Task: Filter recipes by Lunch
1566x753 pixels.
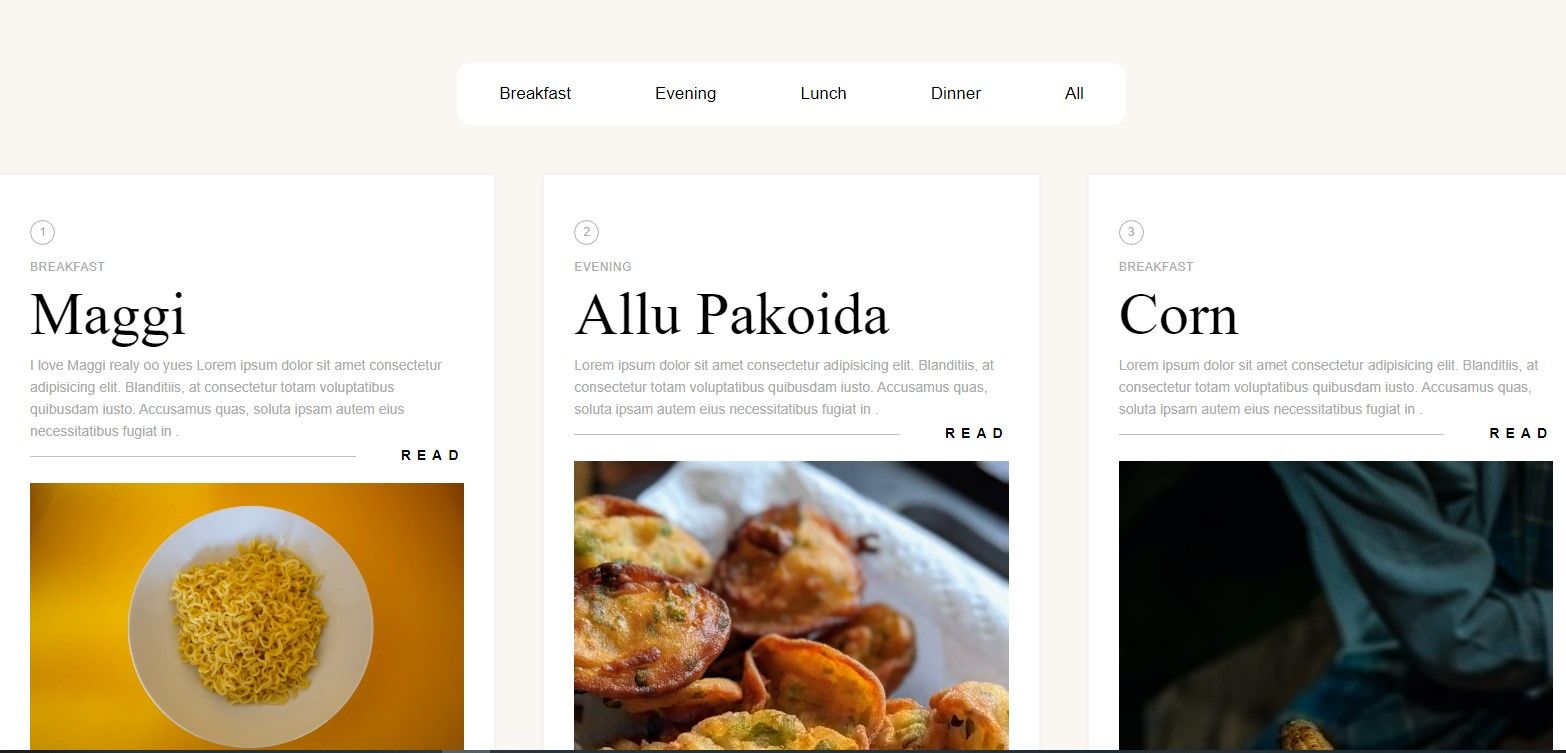Action: [x=823, y=93]
